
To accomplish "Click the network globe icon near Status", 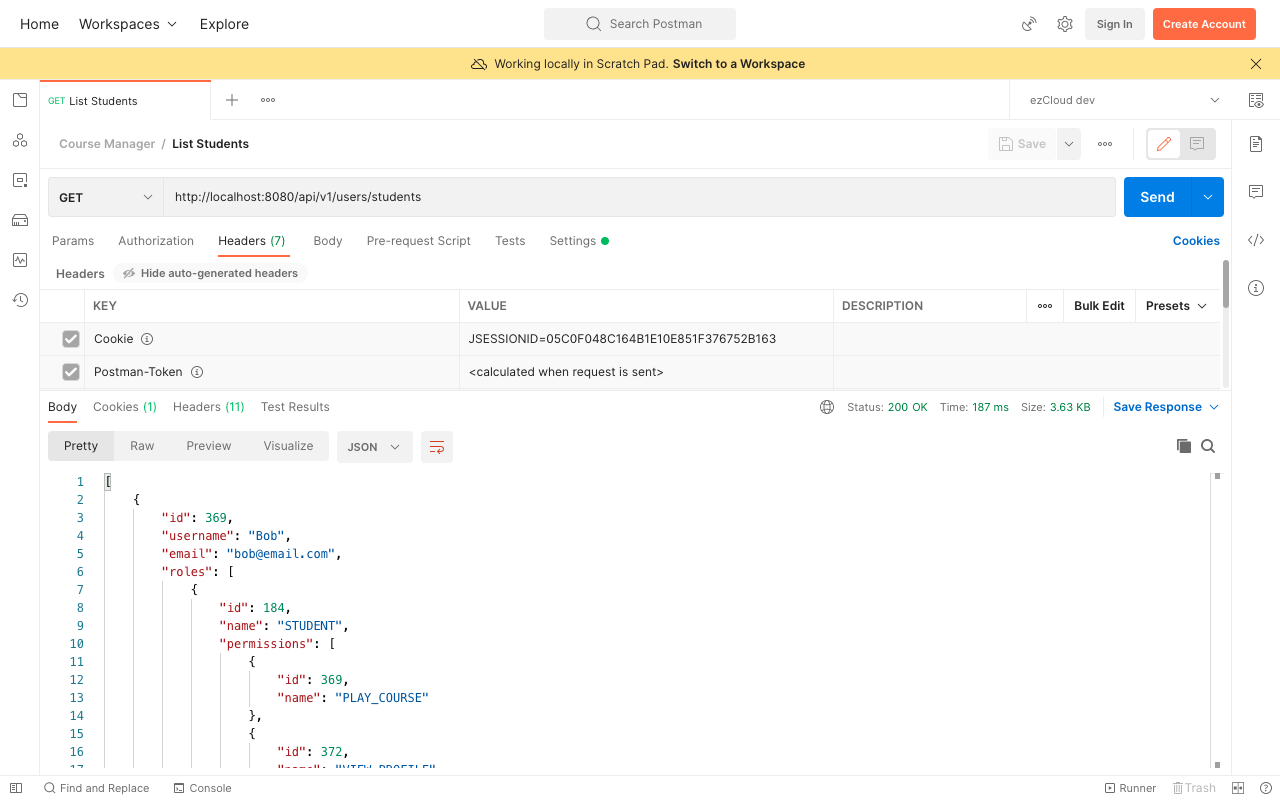I will (827, 407).
